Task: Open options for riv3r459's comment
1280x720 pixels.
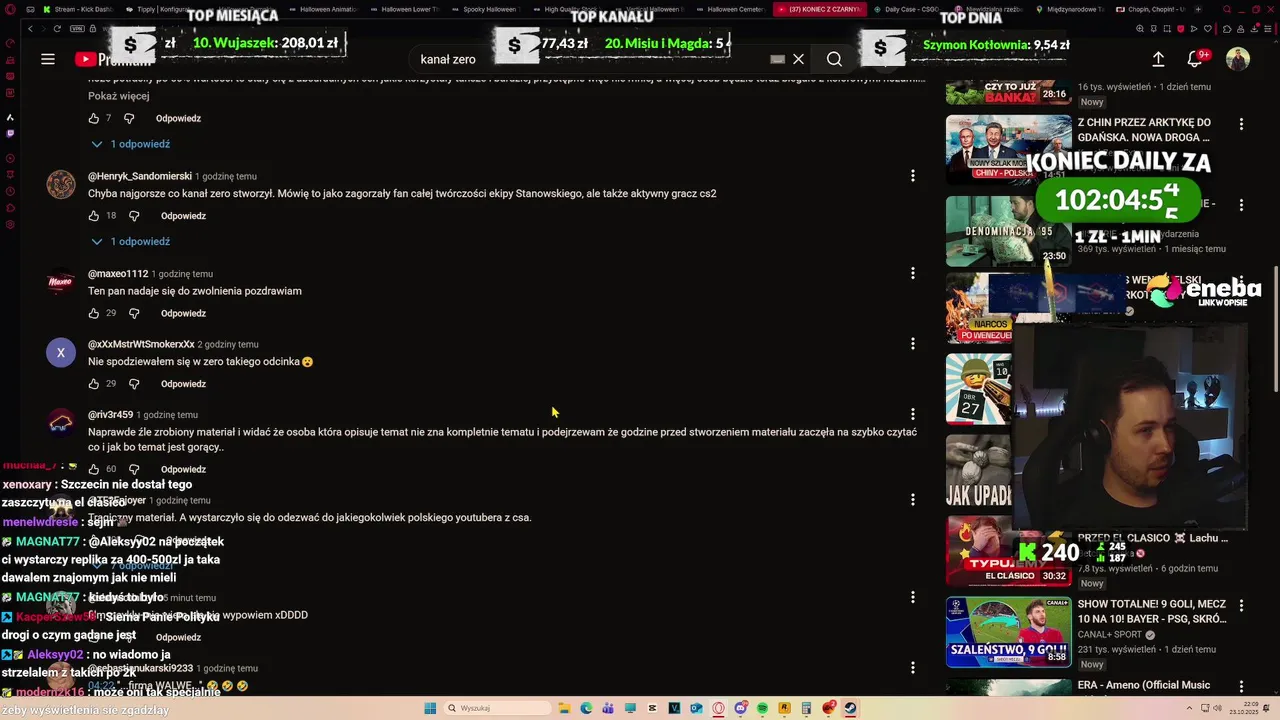Action: 912,414
